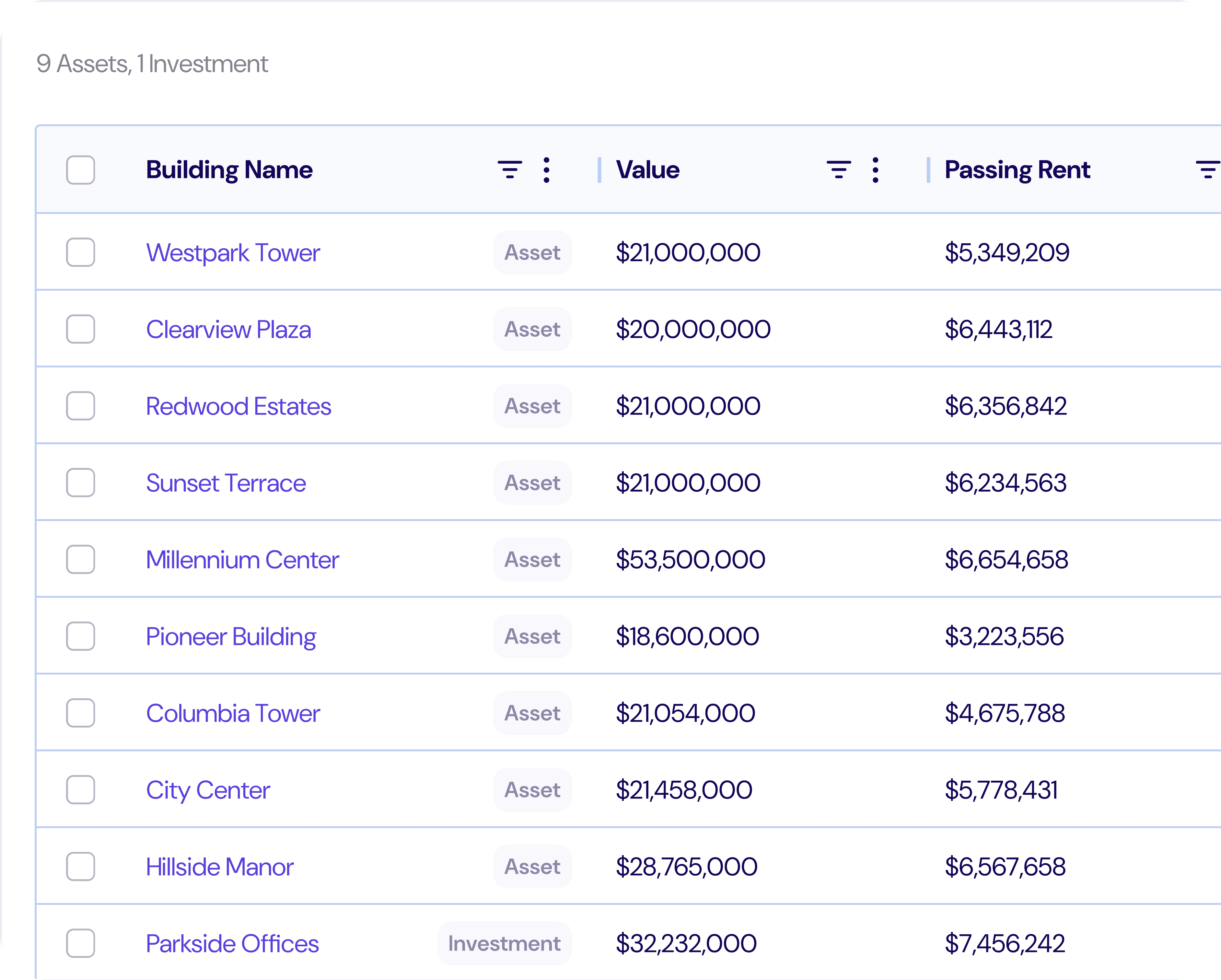1221x980 pixels.
Task: Tick the Parkside Offices row checkbox
Action: [x=80, y=943]
